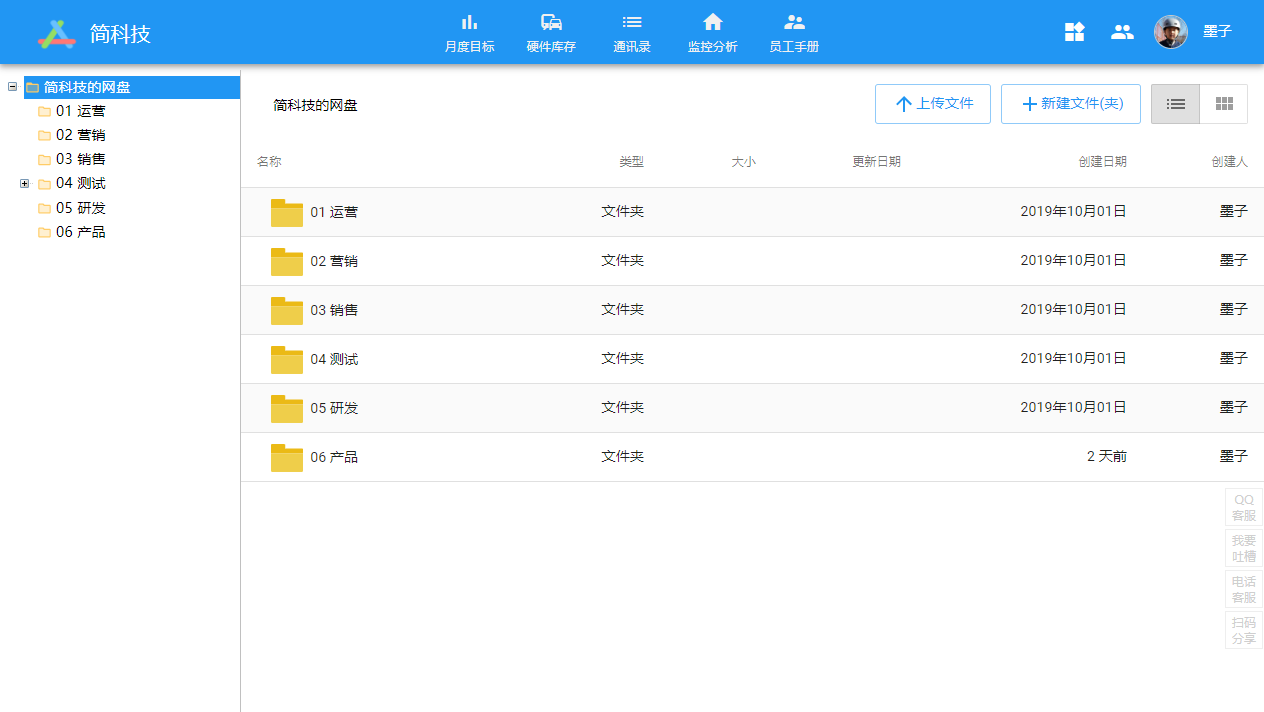Click the 通讯录 list icon

632,23
